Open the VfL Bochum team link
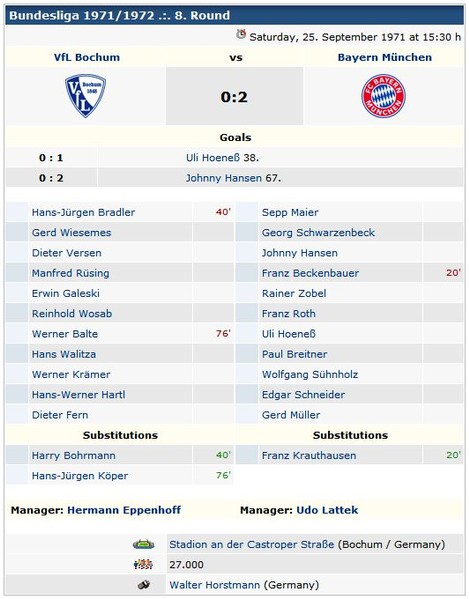469x599 pixels. click(x=87, y=57)
